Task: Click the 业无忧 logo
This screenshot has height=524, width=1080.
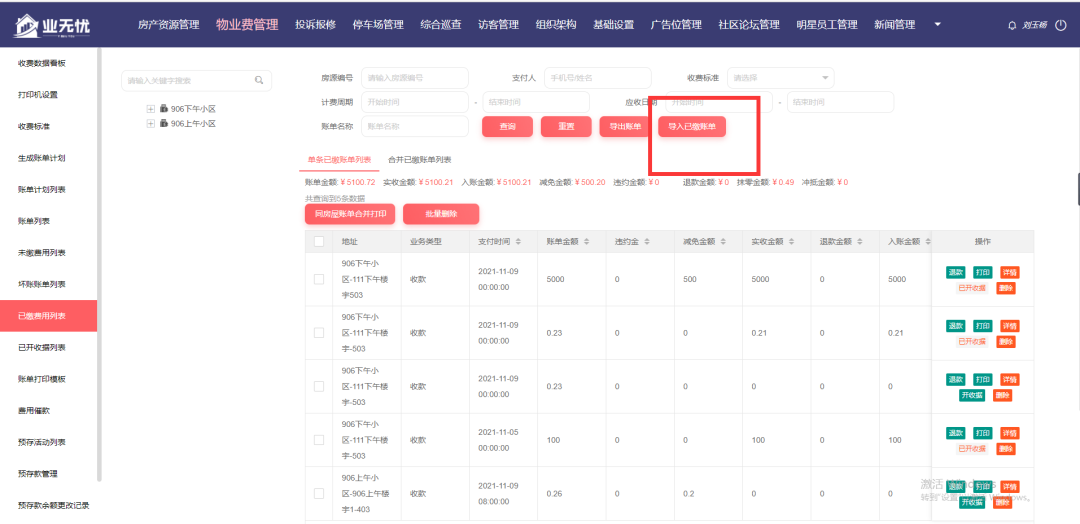Action: pos(52,25)
